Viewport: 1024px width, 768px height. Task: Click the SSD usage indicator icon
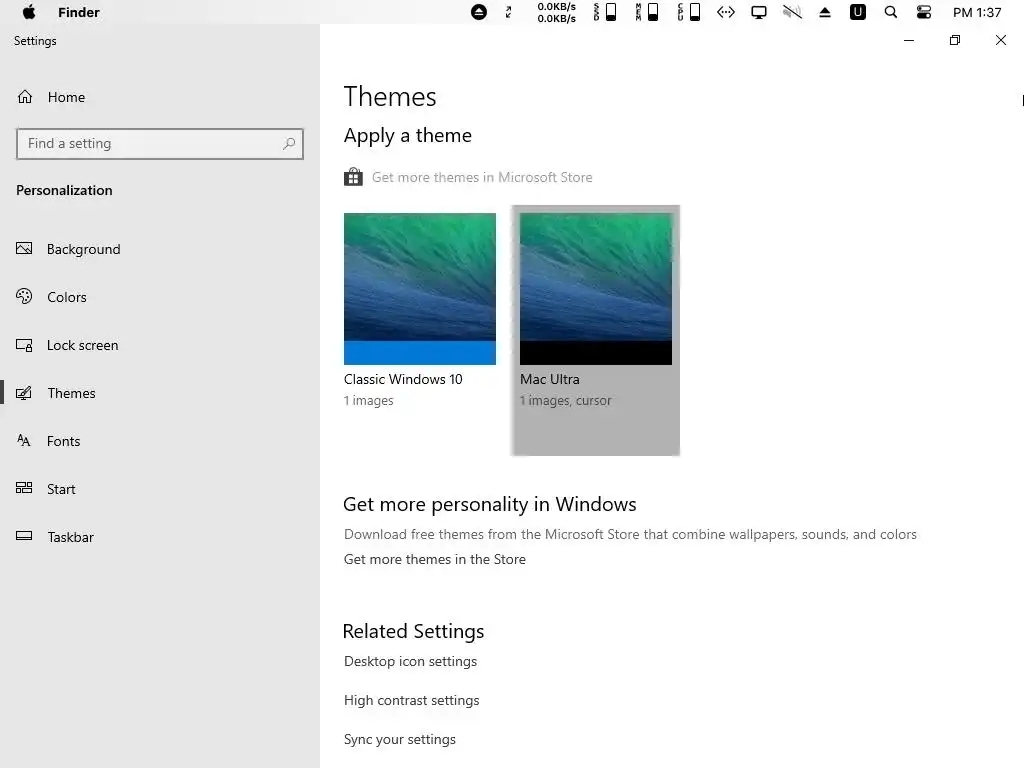point(605,12)
